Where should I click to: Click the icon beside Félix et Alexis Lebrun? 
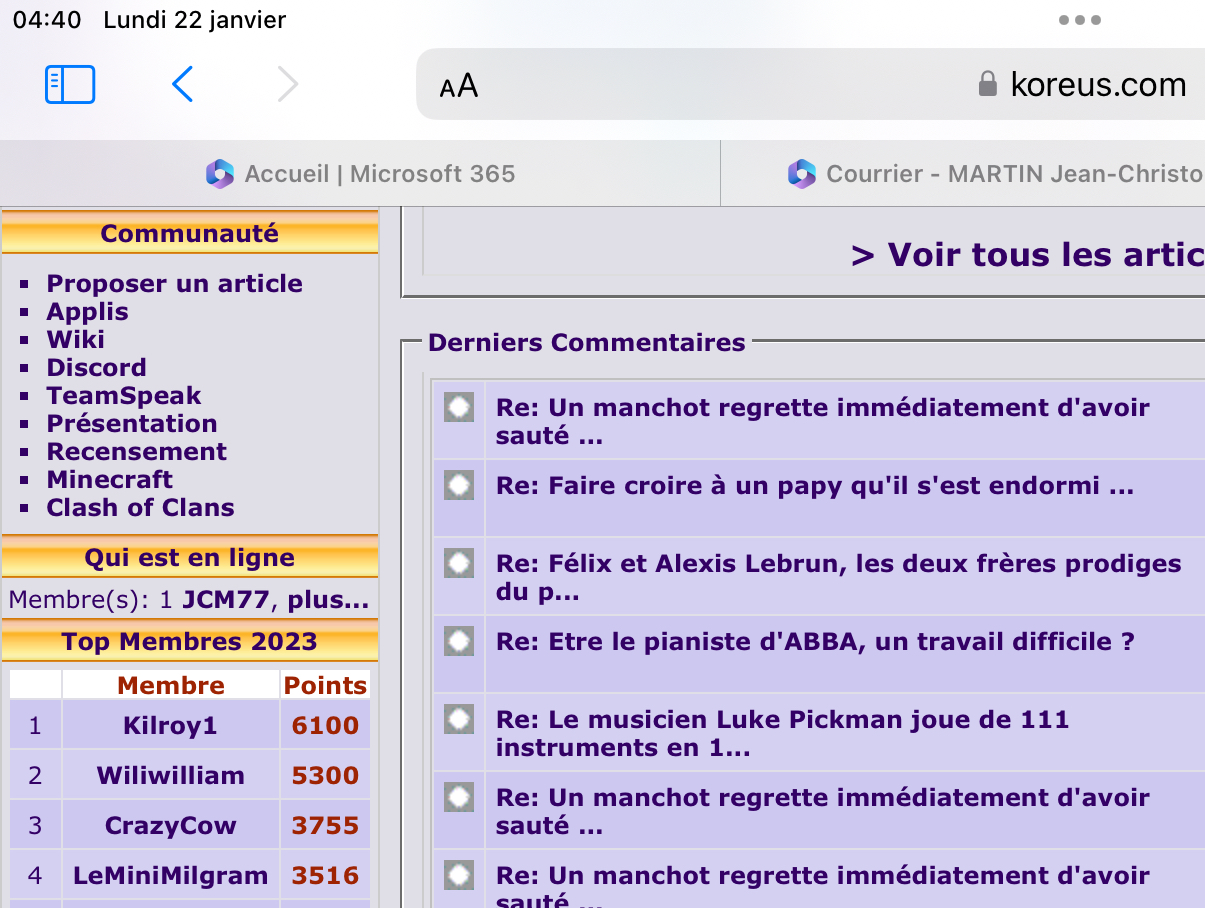pyautogui.click(x=459, y=563)
